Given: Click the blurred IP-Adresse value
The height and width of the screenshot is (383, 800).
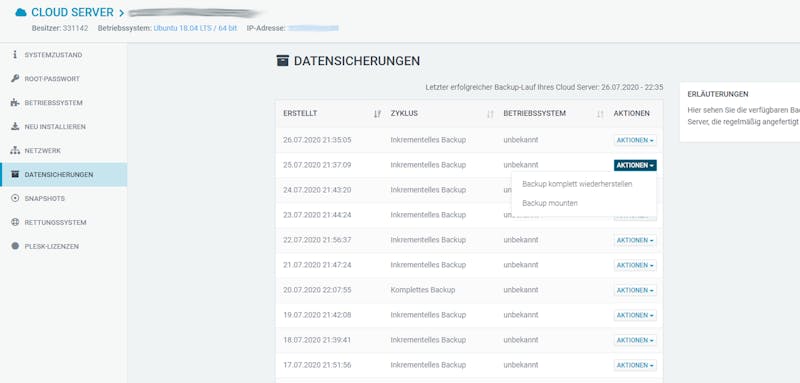Looking at the screenshot, I should [x=313, y=29].
